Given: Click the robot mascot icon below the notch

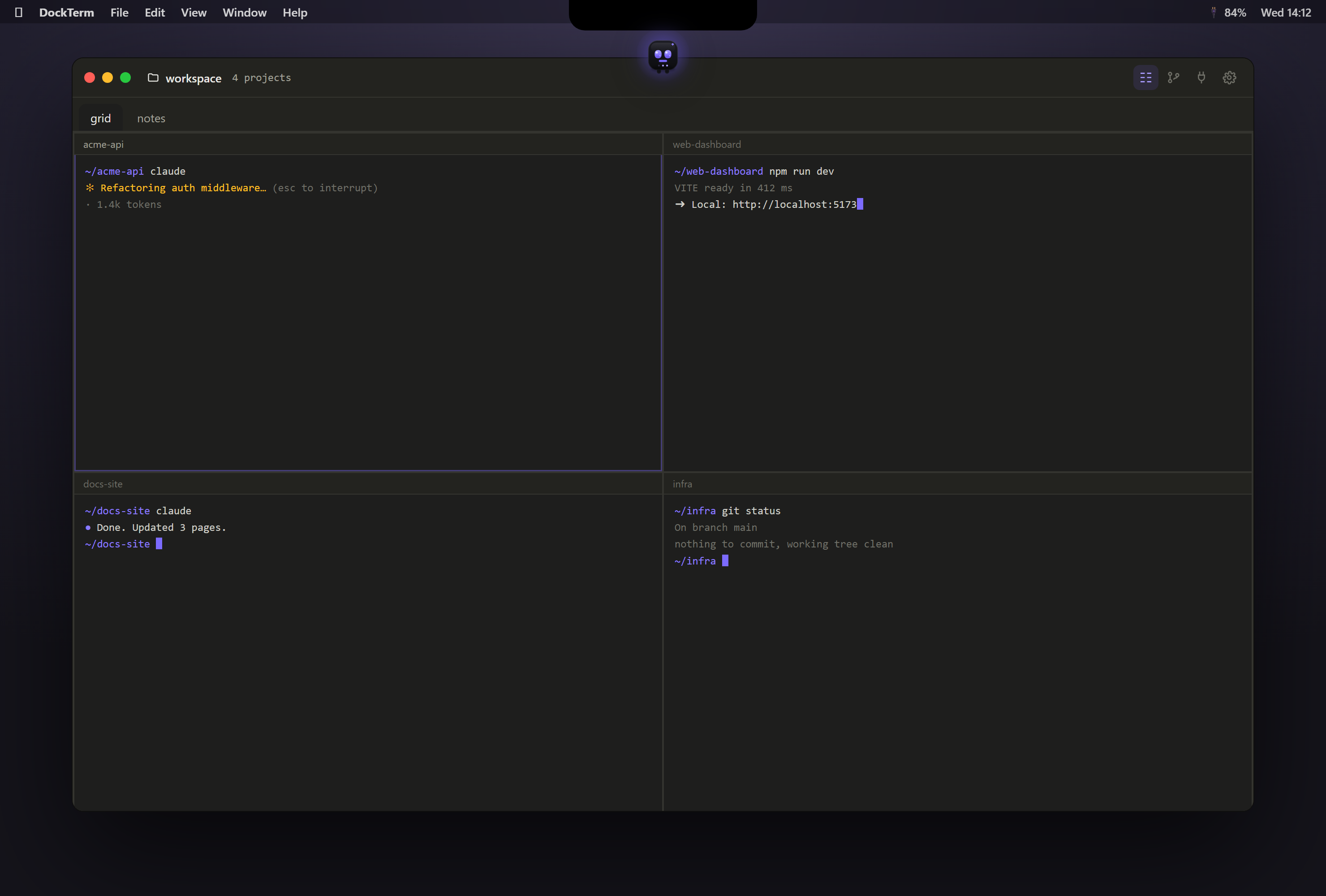Looking at the screenshot, I should coord(663,56).
